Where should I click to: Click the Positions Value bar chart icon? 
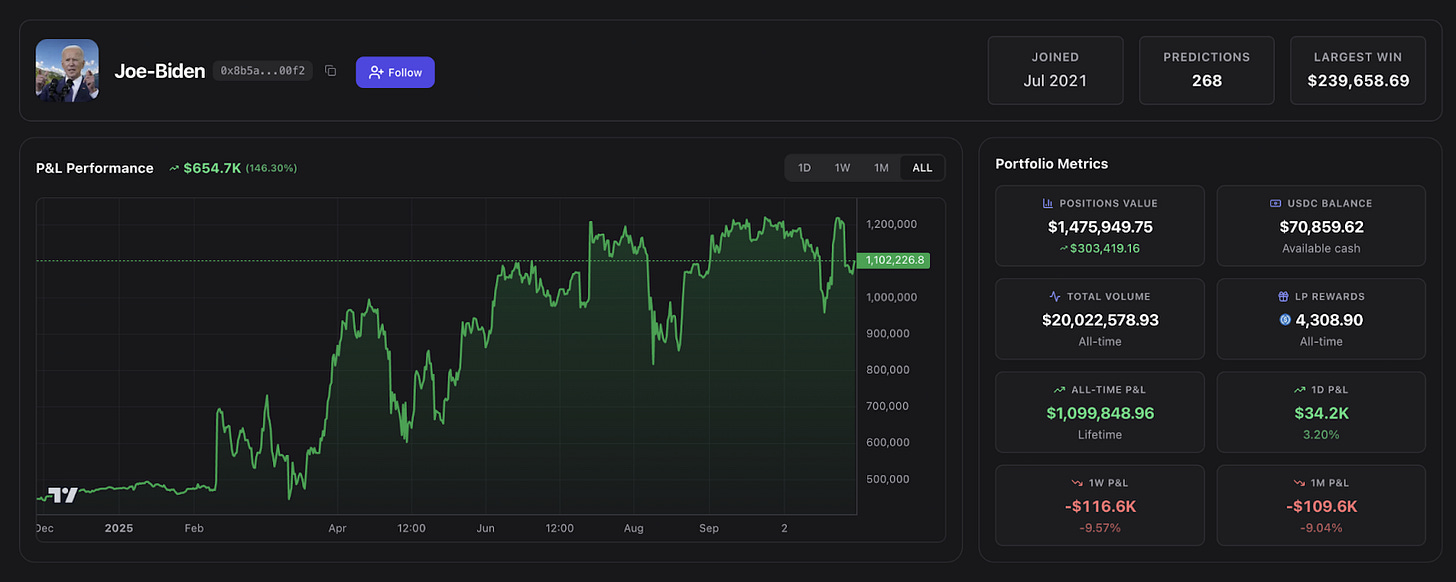(1048, 203)
